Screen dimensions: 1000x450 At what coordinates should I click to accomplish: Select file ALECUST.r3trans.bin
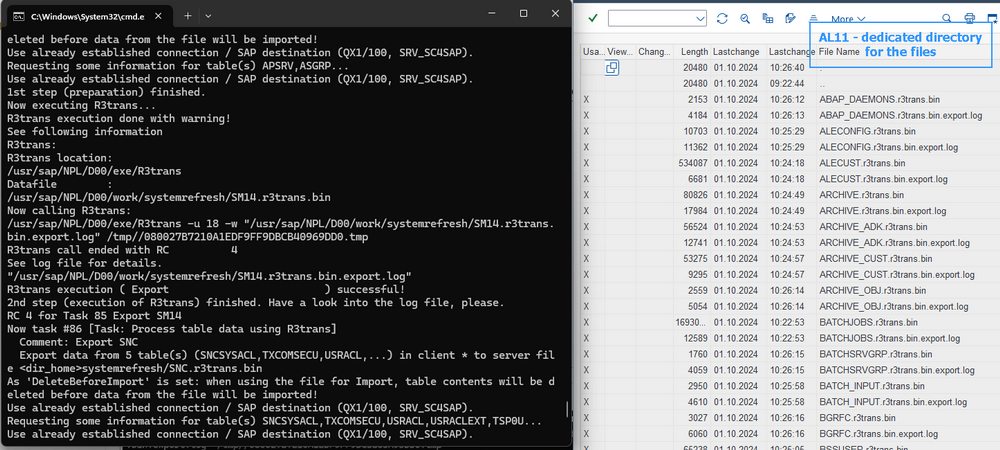[862, 163]
